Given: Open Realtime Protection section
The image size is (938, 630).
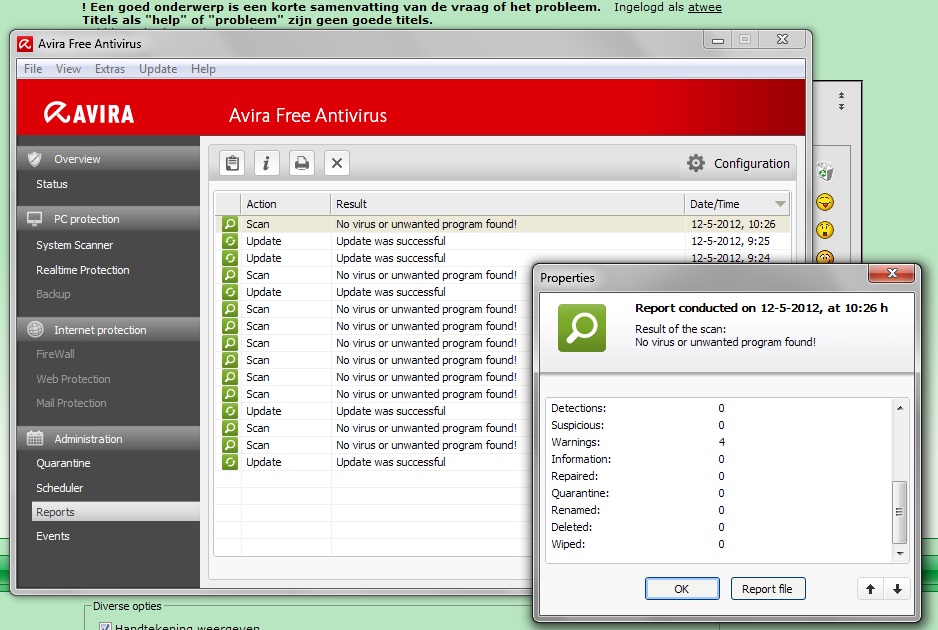Looking at the screenshot, I should [83, 270].
